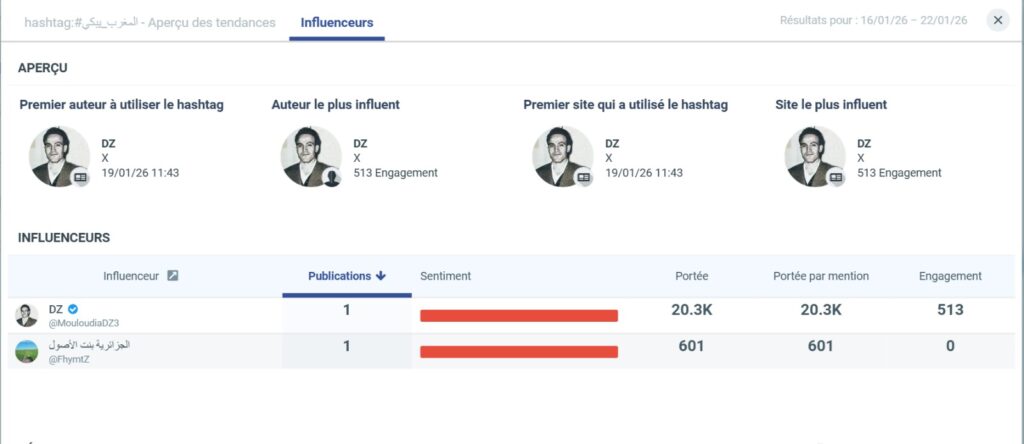
Task: Select the Influenceurs tab
Action: [x=337, y=22]
